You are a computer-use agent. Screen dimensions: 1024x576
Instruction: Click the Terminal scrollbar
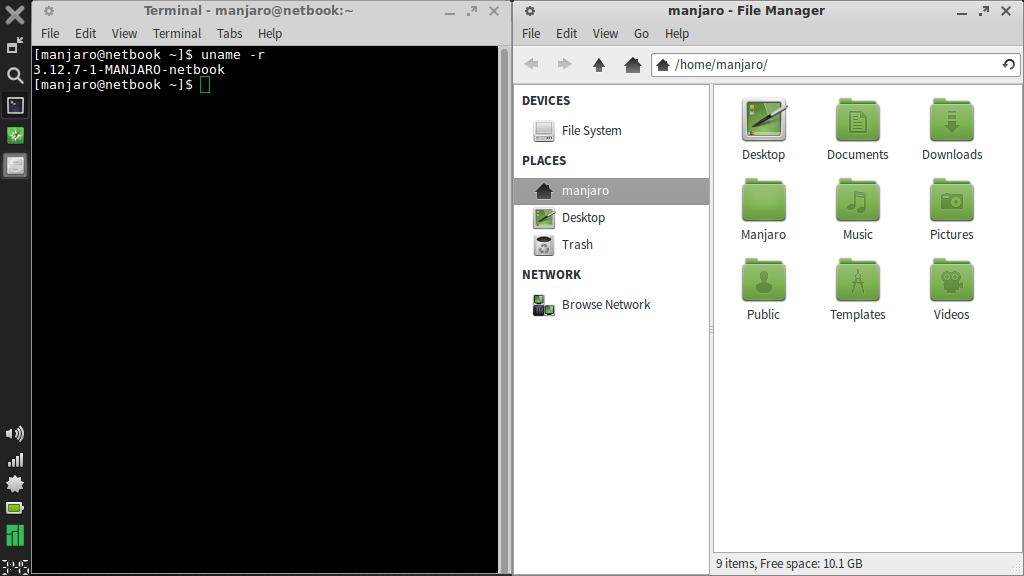point(504,310)
